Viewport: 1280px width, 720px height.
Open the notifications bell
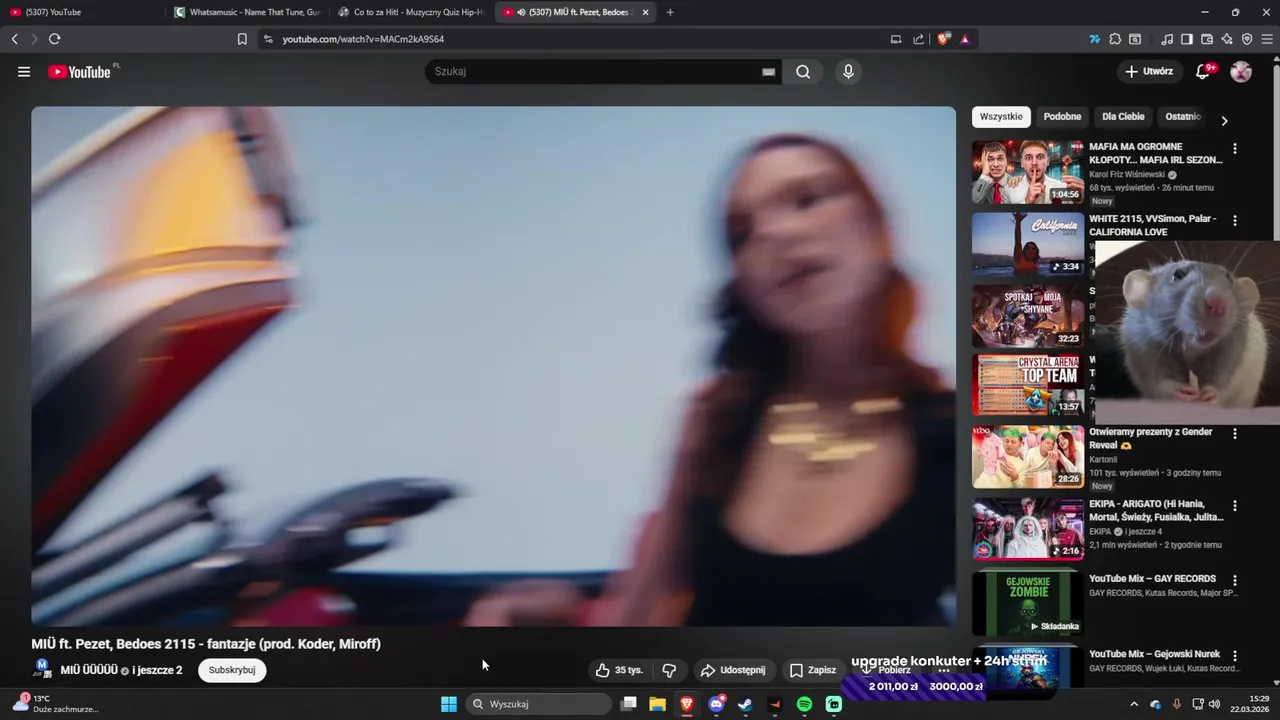click(1204, 72)
